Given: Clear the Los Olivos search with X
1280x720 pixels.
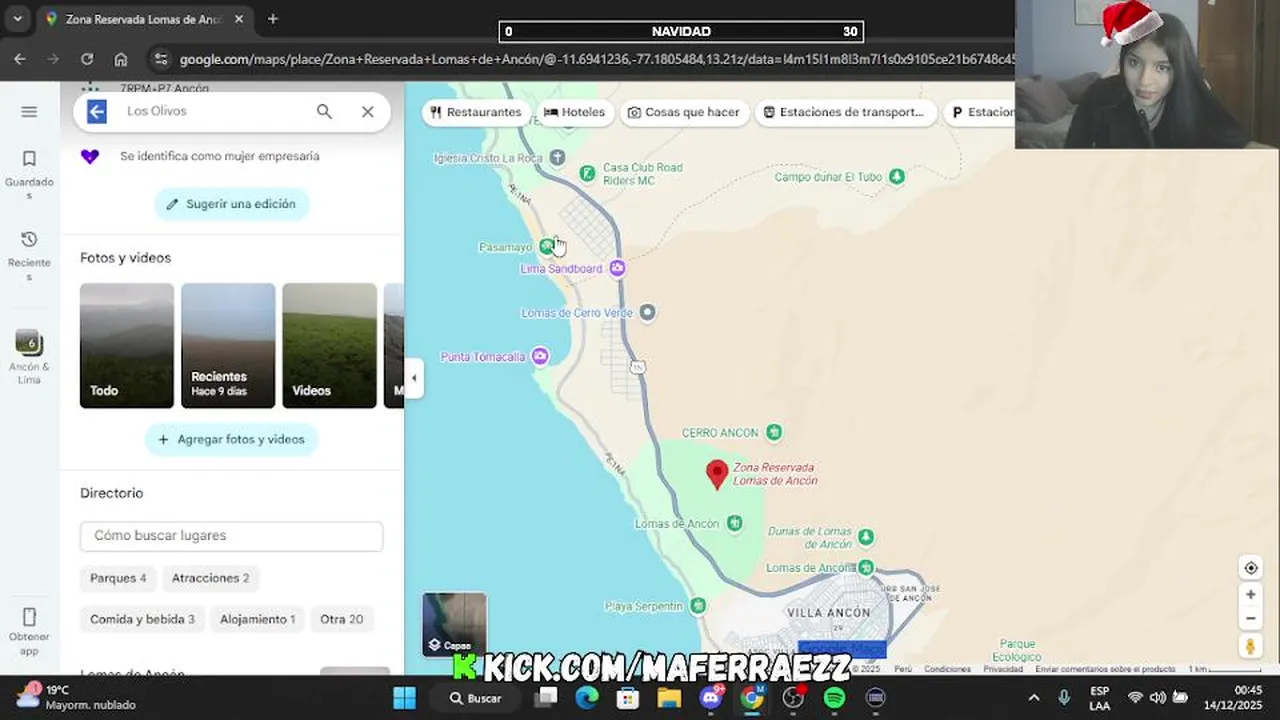Looking at the screenshot, I should coord(368,112).
